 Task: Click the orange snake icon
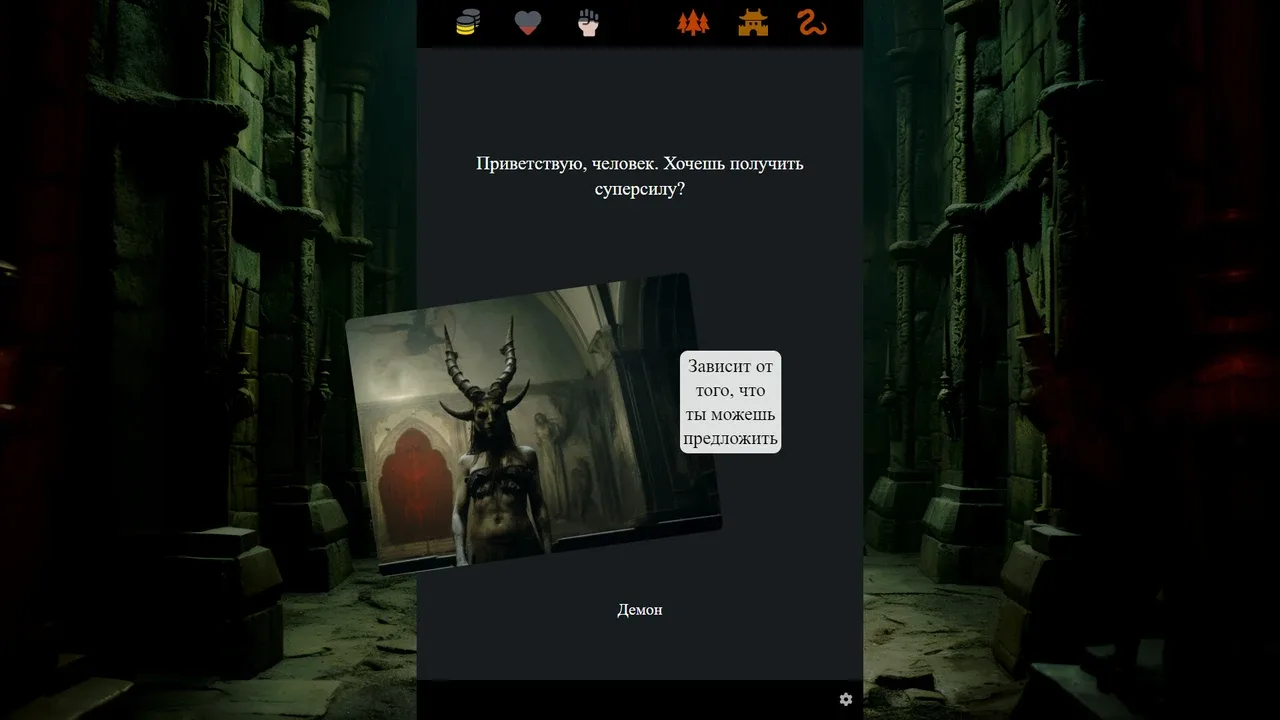812,23
